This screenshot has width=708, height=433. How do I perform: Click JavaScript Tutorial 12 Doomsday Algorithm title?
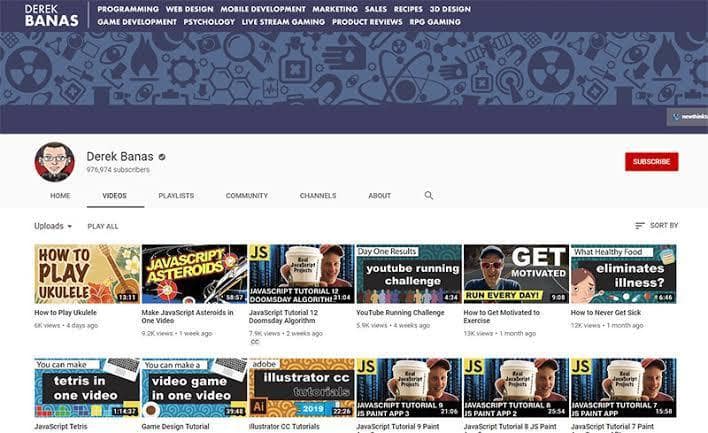click(284, 317)
